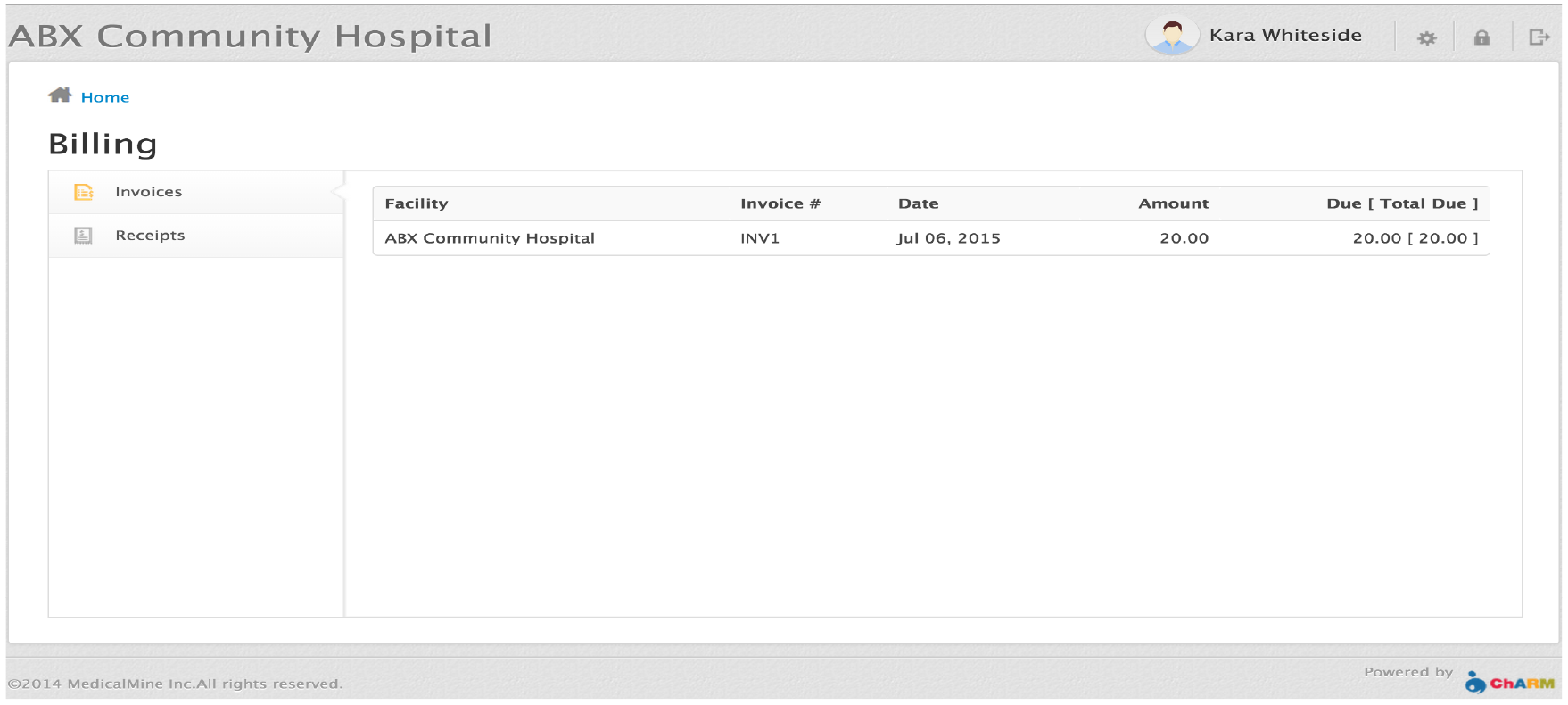Click the Kara Whiteside user name
Screen dimensions: 1568x705
pyautogui.click(x=1285, y=36)
